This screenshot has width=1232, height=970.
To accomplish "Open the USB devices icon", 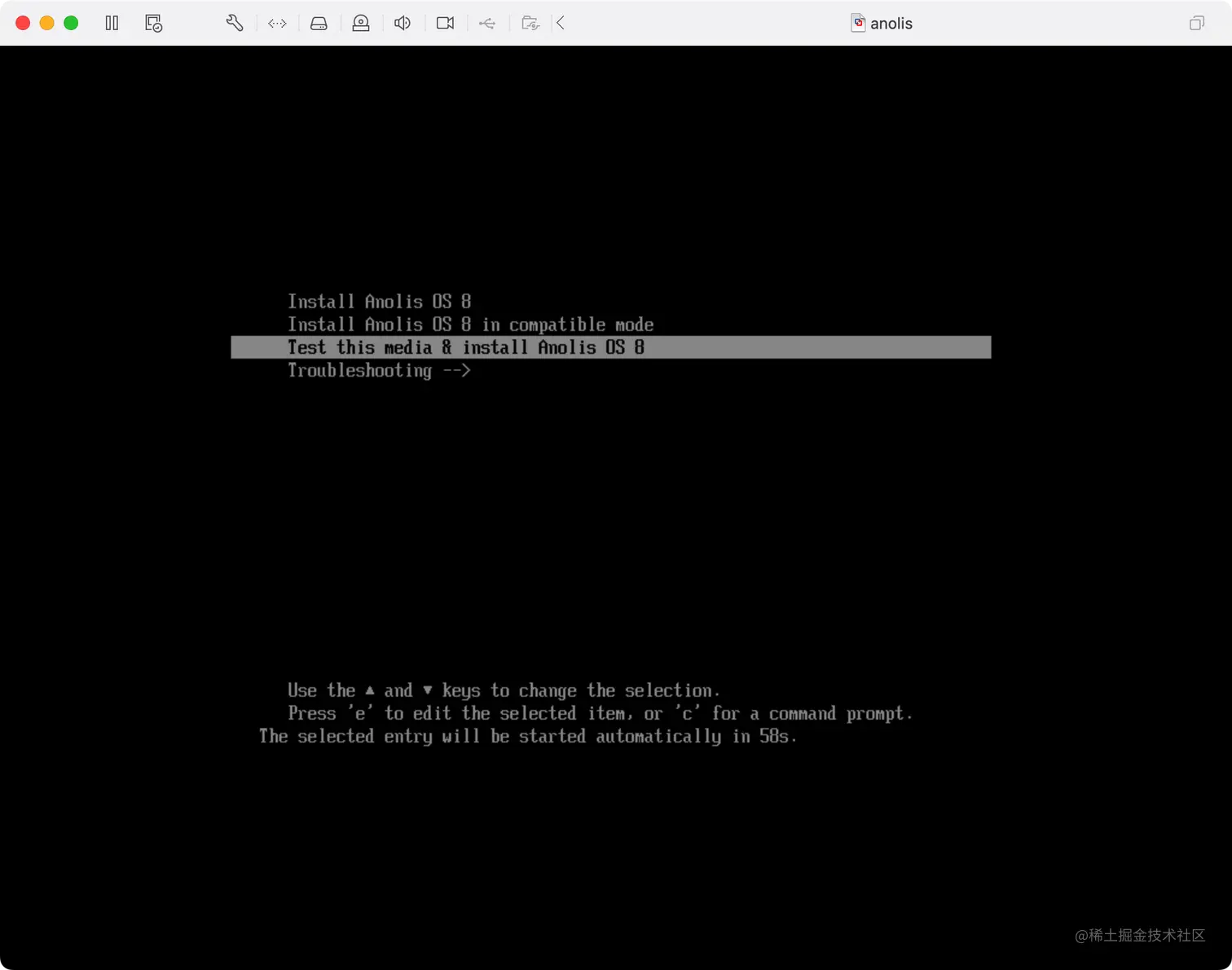I will click(x=487, y=23).
